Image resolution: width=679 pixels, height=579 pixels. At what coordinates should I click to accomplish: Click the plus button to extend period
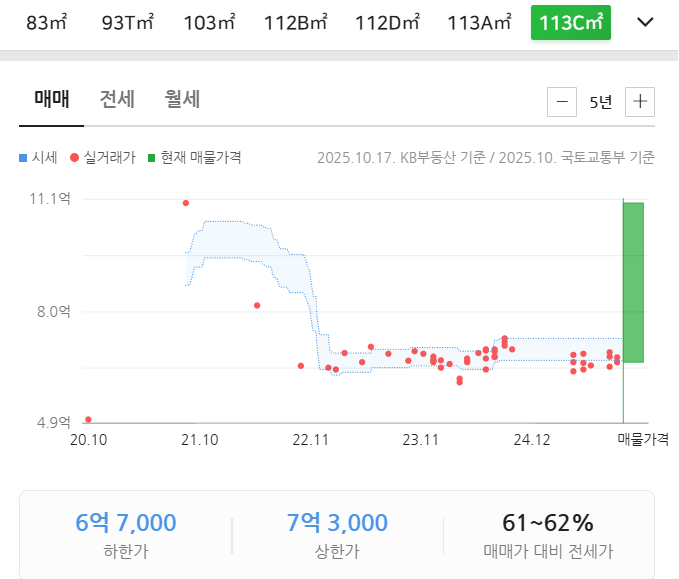640,101
